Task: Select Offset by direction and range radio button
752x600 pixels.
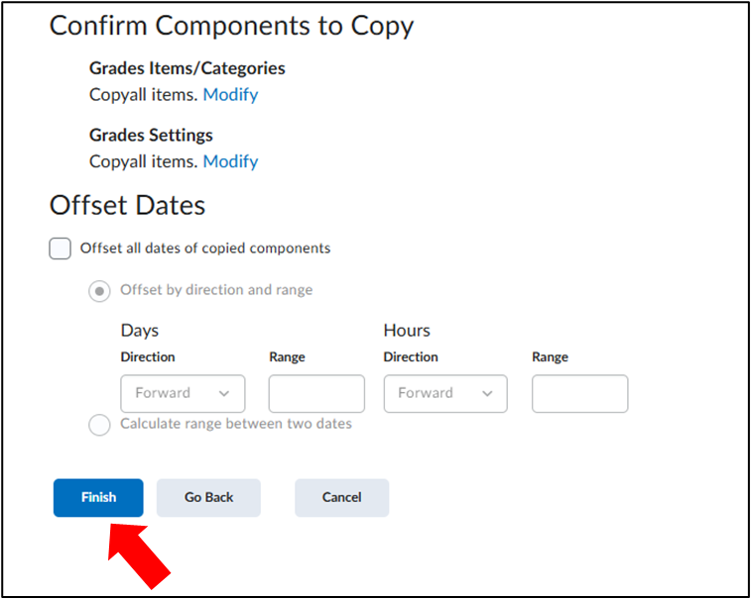Action: (x=99, y=291)
